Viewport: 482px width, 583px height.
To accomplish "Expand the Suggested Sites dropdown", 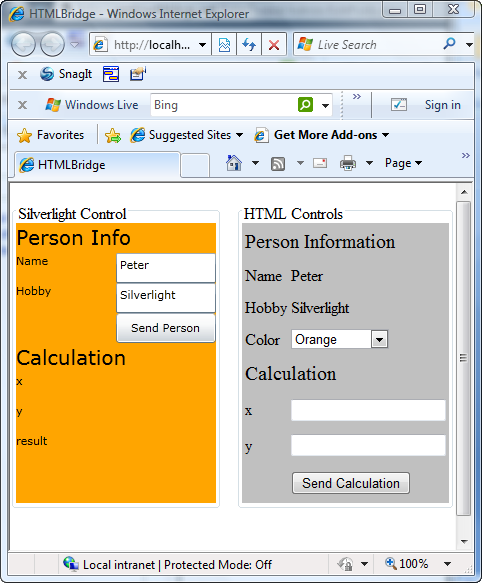I will tap(240, 135).
